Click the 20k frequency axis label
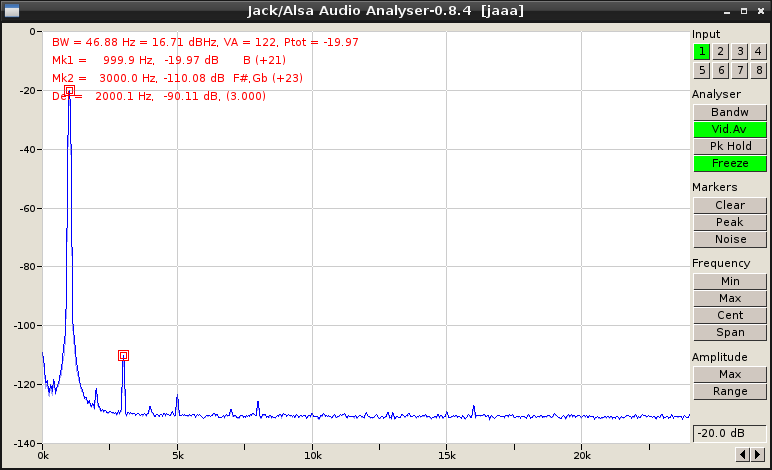The image size is (772, 470). 582,456
